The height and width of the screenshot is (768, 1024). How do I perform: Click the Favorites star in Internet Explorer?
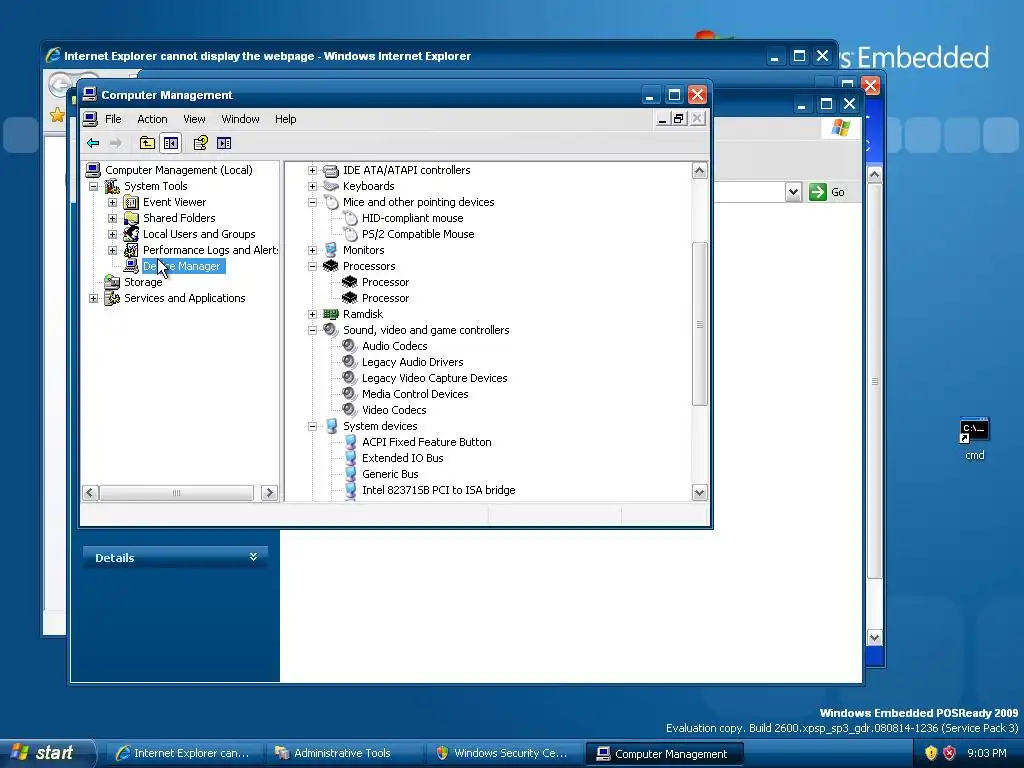(x=57, y=116)
